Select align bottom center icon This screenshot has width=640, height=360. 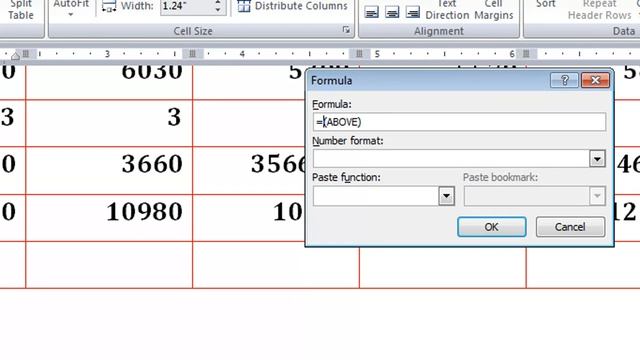tap(392, 13)
